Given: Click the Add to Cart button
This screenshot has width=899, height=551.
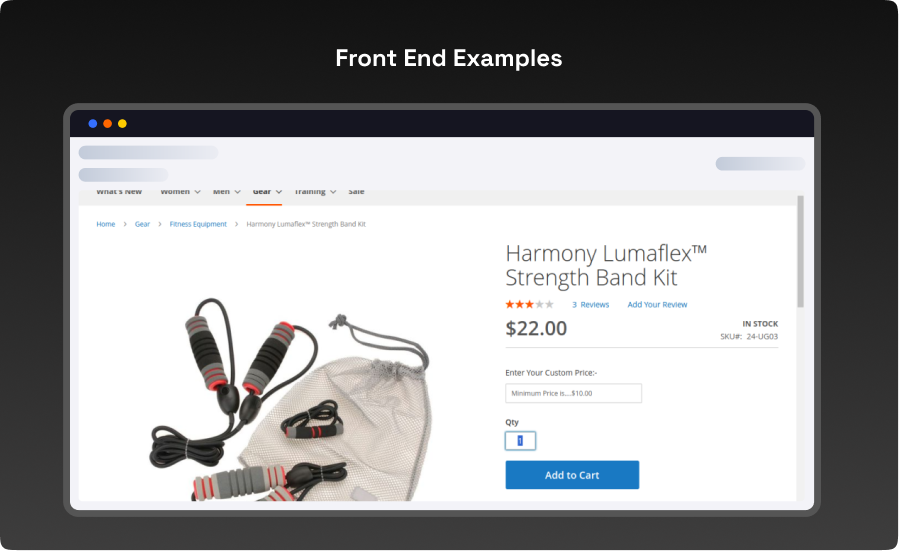Looking at the screenshot, I should pos(572,475).
